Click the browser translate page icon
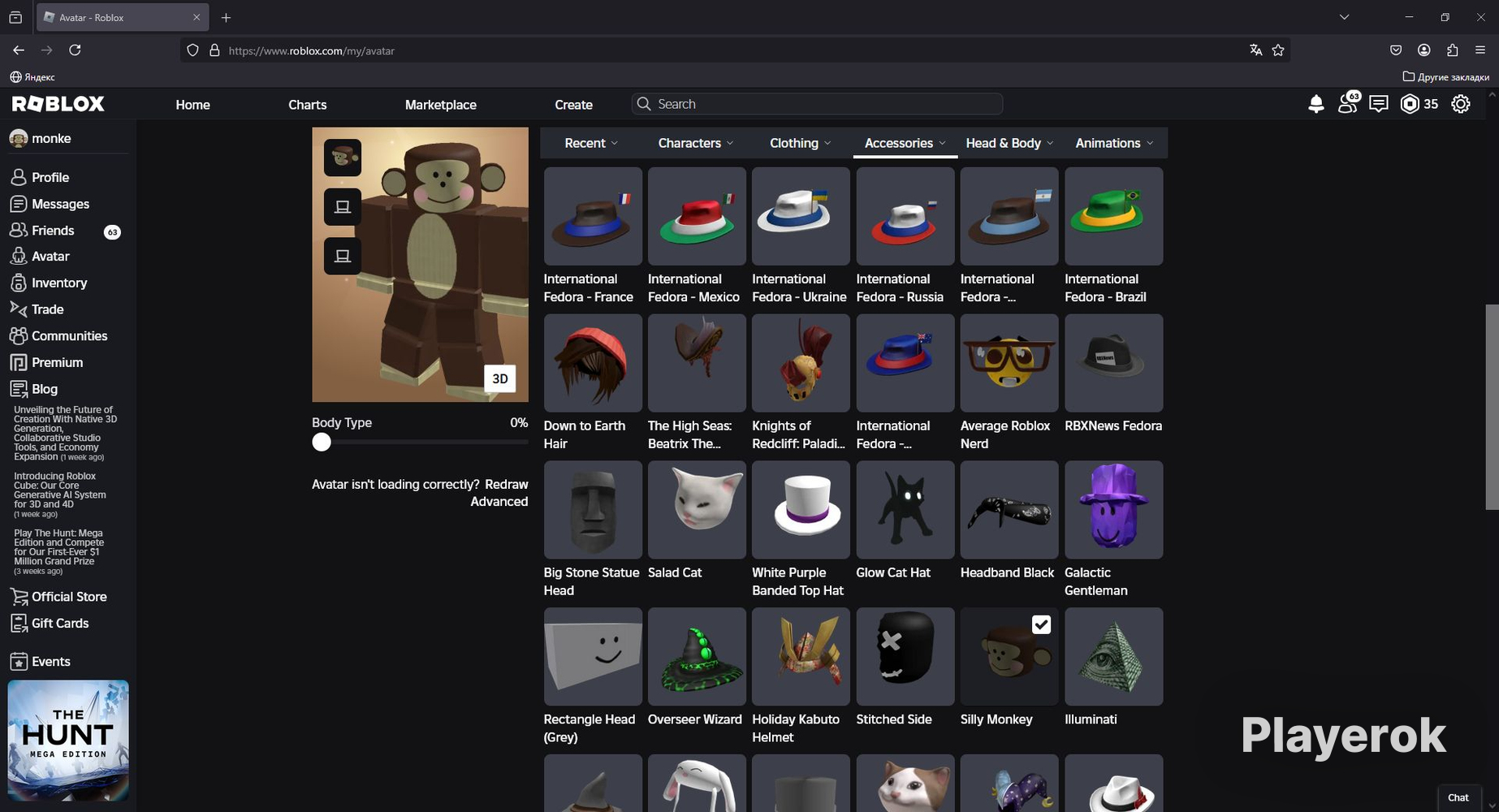 [x=1255, y=50]
